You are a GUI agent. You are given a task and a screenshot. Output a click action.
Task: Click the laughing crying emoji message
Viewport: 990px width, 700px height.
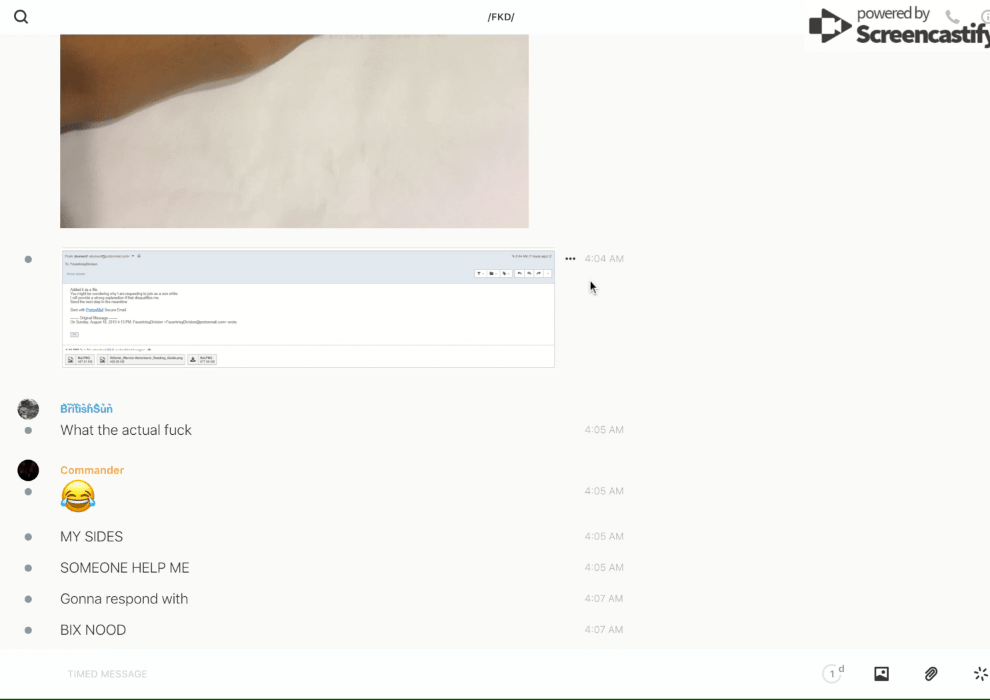(78, 495)
